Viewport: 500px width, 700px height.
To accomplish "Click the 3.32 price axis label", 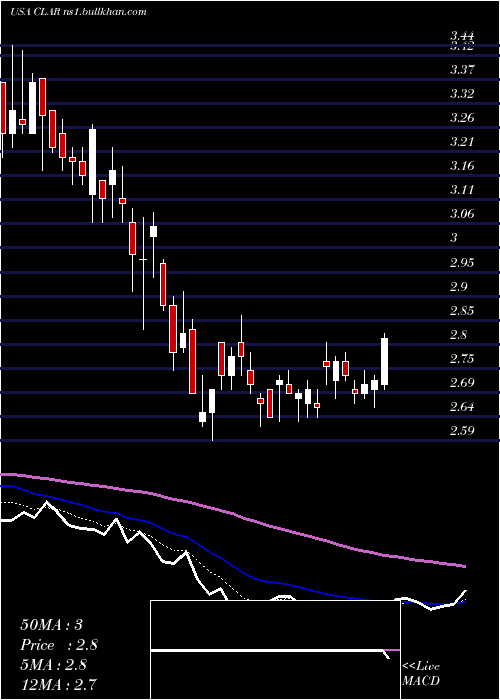I will point(462,94).
